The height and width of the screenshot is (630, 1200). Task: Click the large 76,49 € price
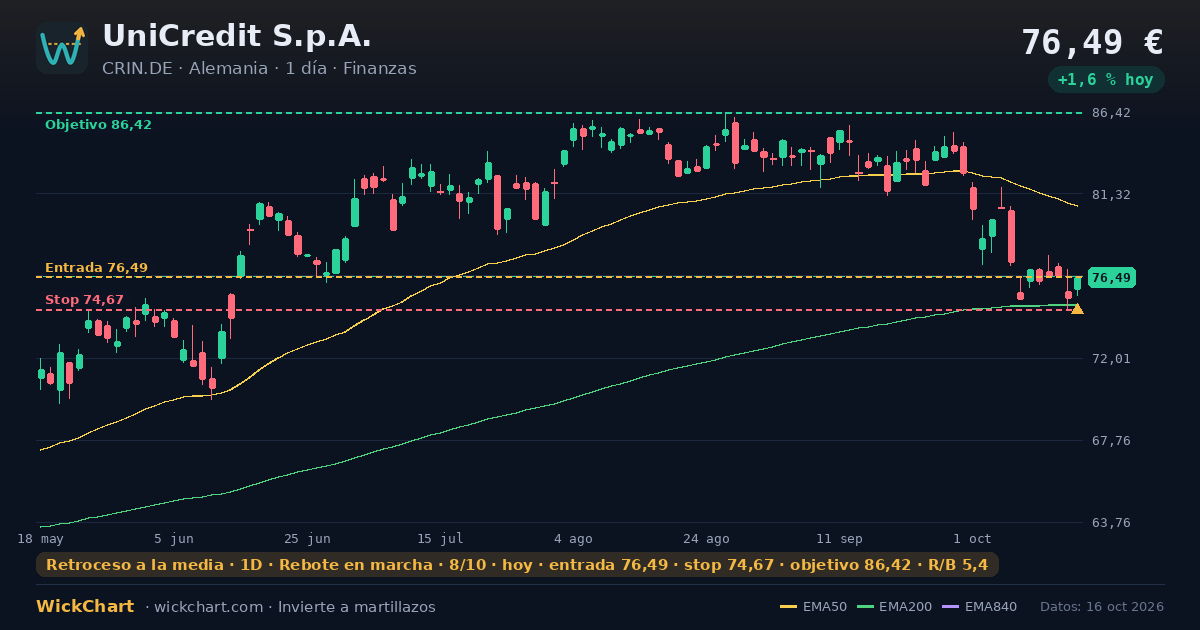(1092, 42)
